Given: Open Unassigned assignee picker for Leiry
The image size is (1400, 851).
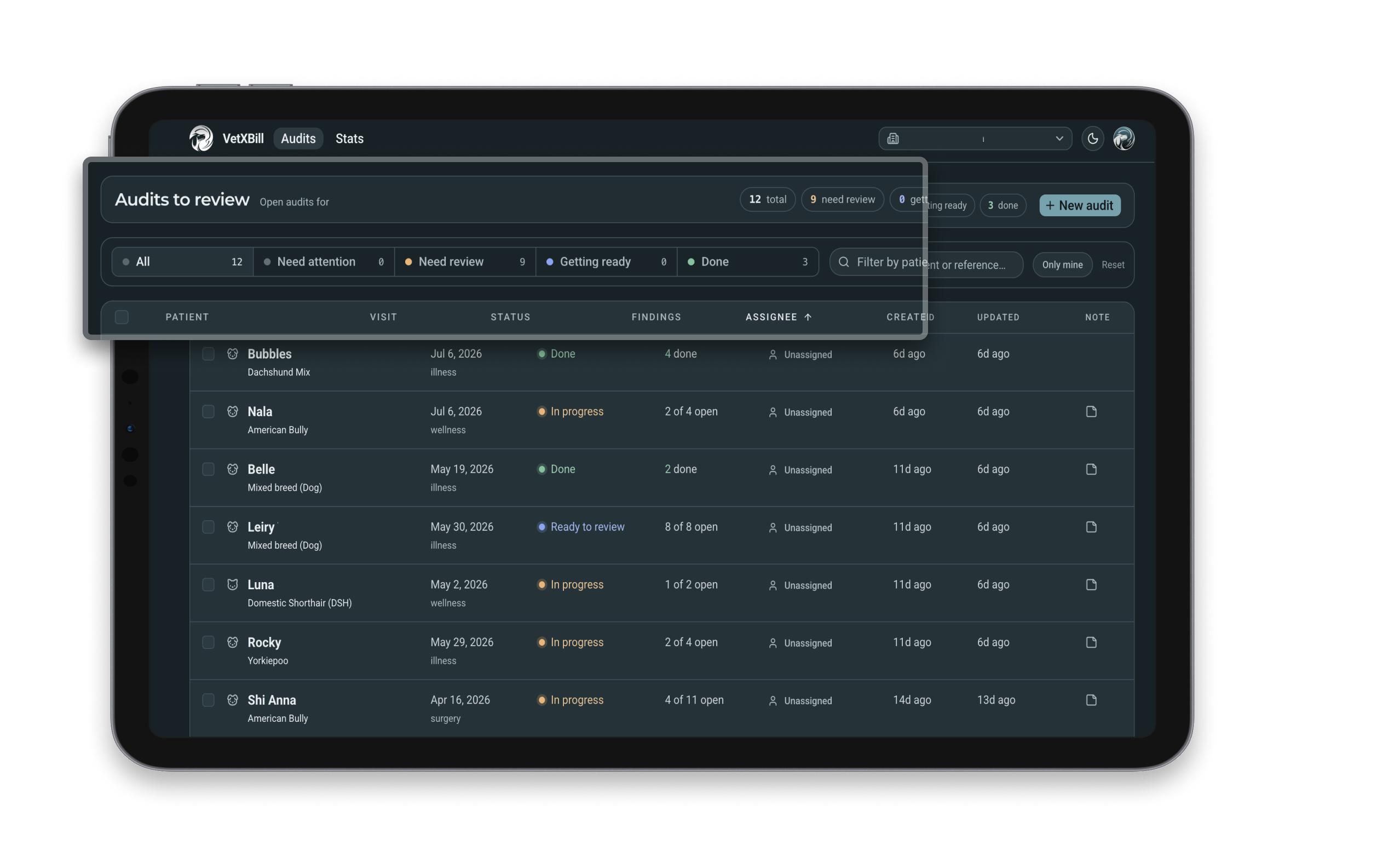Looking at the screenshot, I should coord(800,527).
